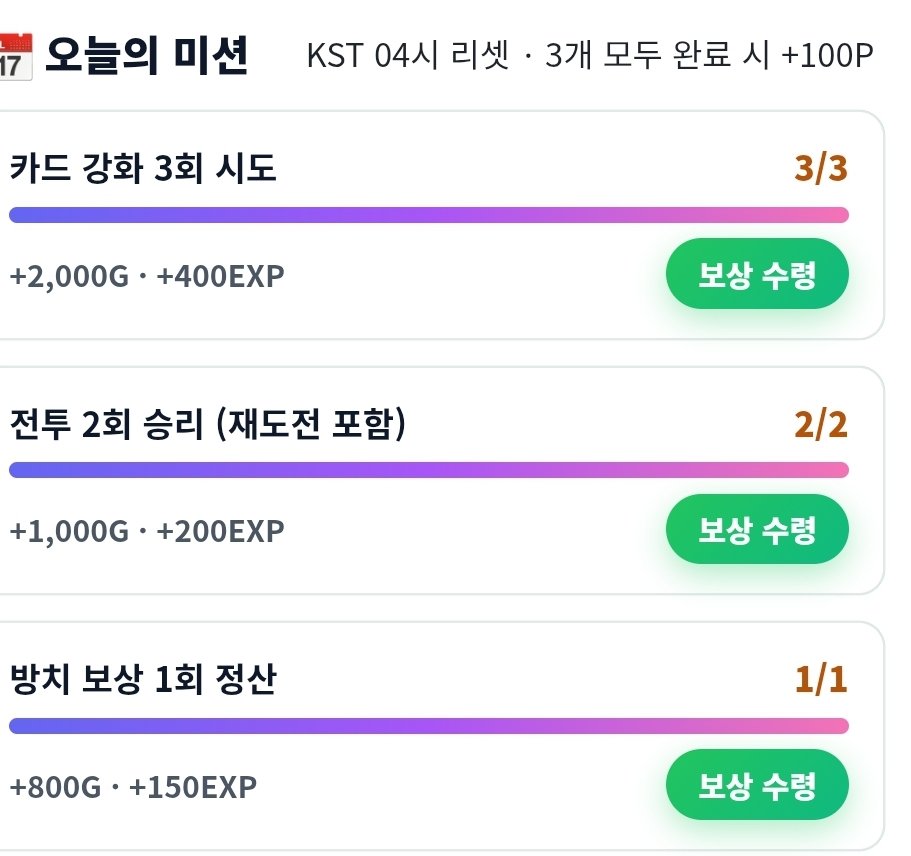Click the 3/3 progress counter
The width and height of the screenshot is (911, 856).
[x=821, y=169]
